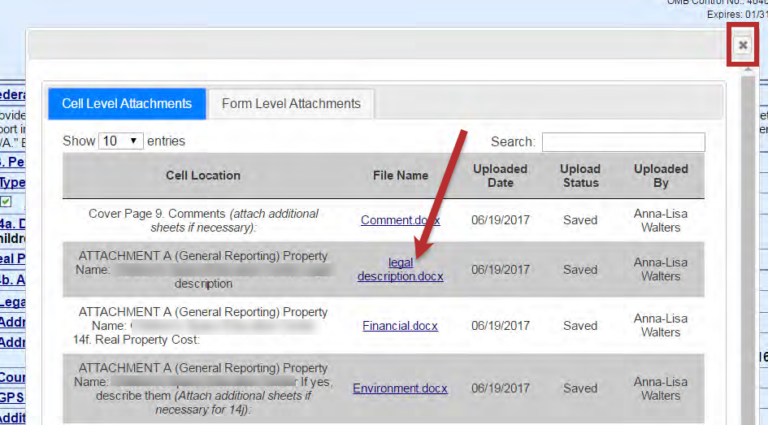Click into the Search input field
Image resolution: width=768 pixels, height=425 pixels.
[x=622, y=142]
